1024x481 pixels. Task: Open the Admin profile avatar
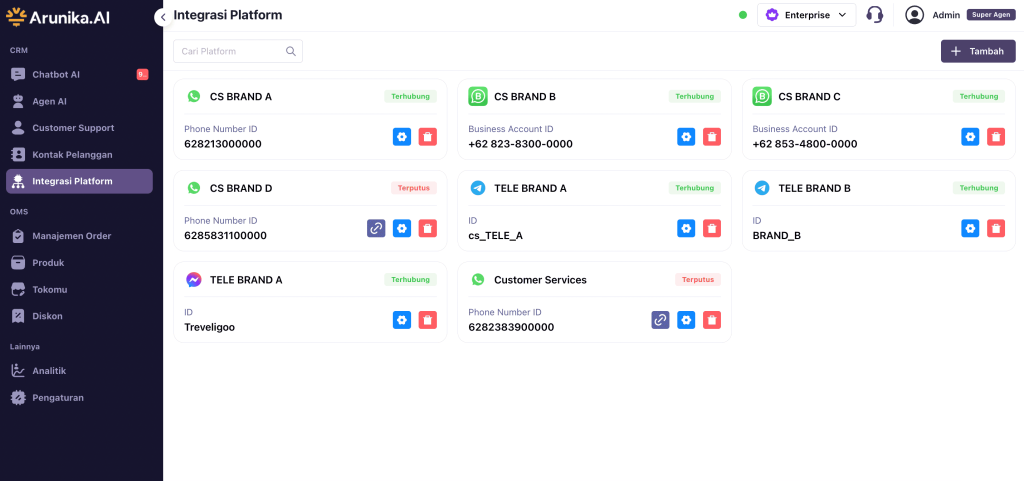click(914, 15)
